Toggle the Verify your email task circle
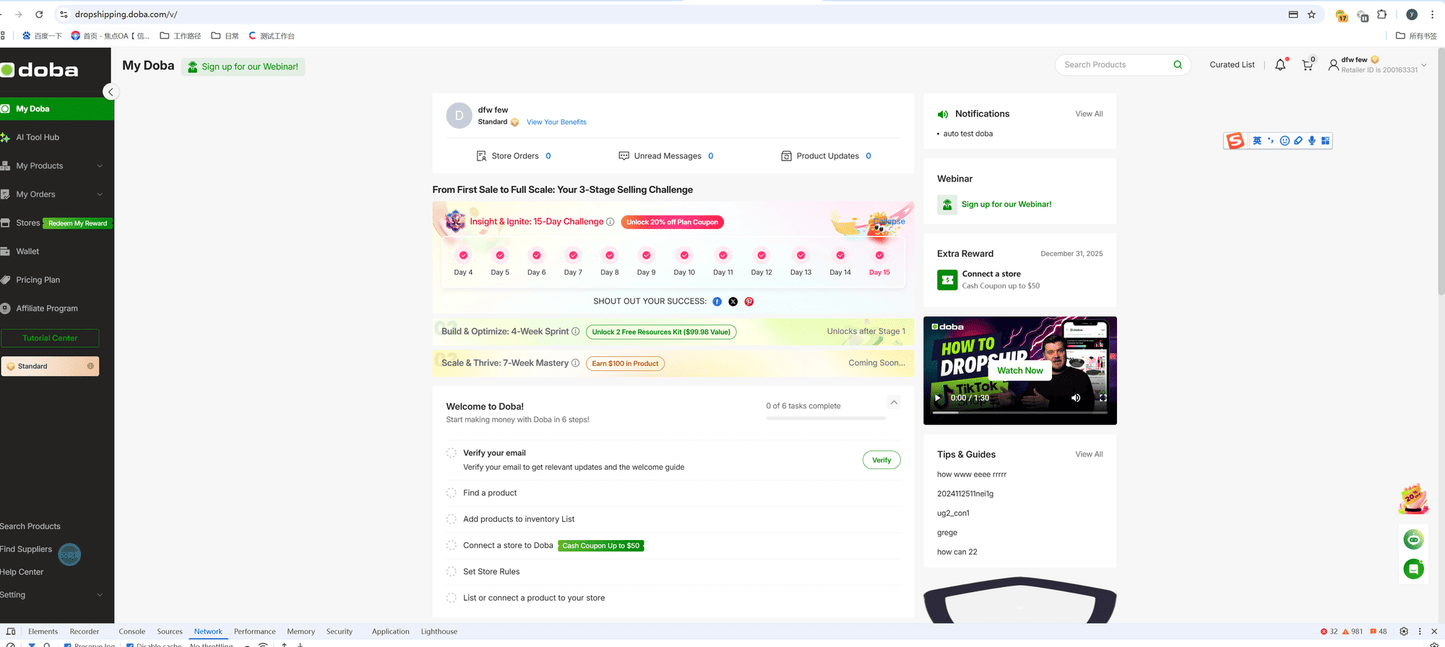The height and width of the screenshot is (647, 1445). (x=451, y=453)
